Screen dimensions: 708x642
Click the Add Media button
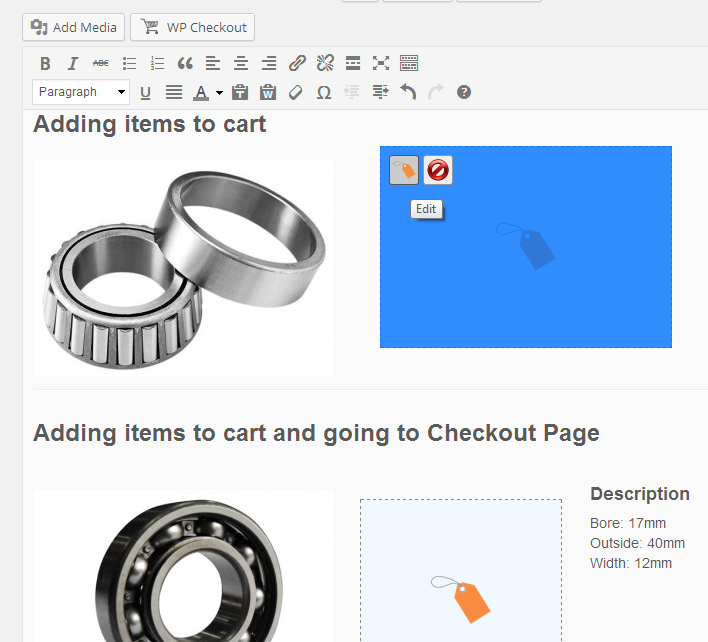click(73, 27)
